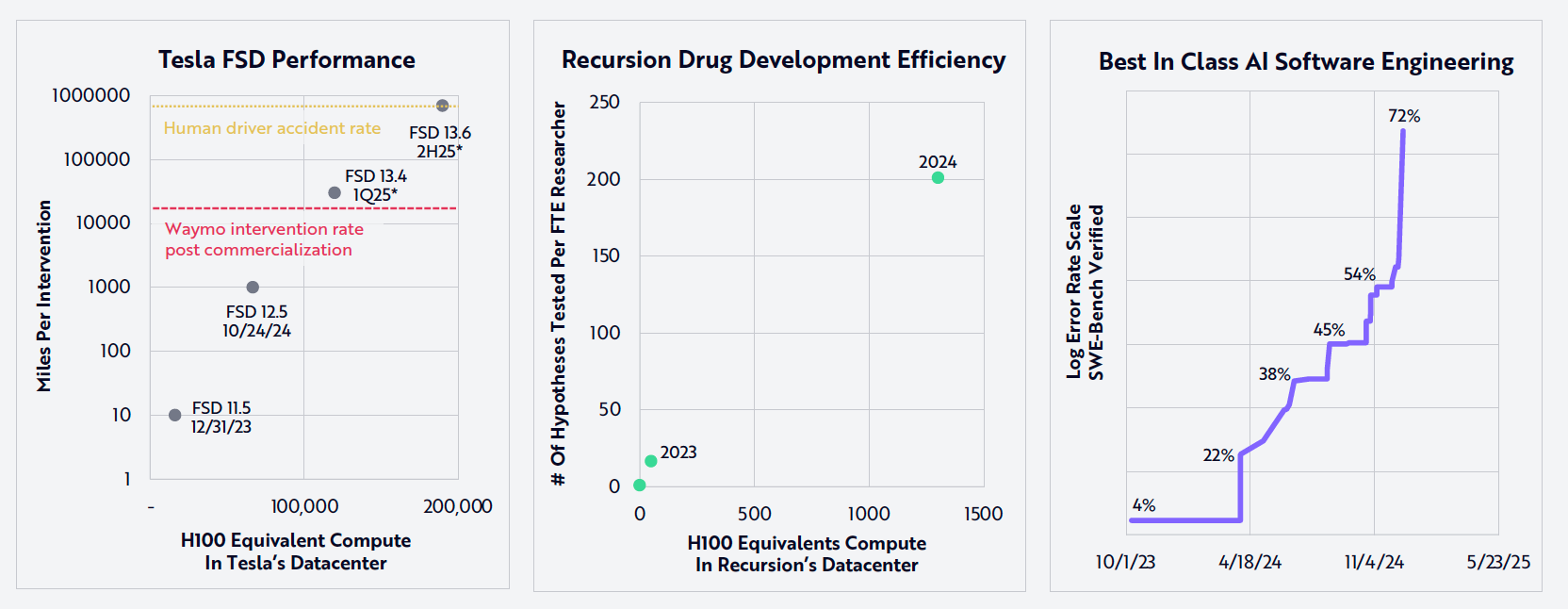Click the 22% label on AI chart
The height and width of the screenshot is (609, 1568).
(x=1218, y=455)
